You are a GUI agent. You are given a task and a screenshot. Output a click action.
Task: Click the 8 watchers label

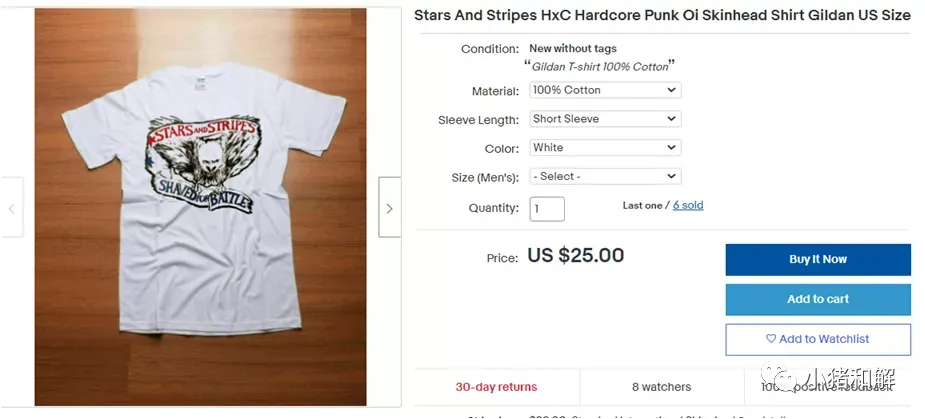pos(661,387)
